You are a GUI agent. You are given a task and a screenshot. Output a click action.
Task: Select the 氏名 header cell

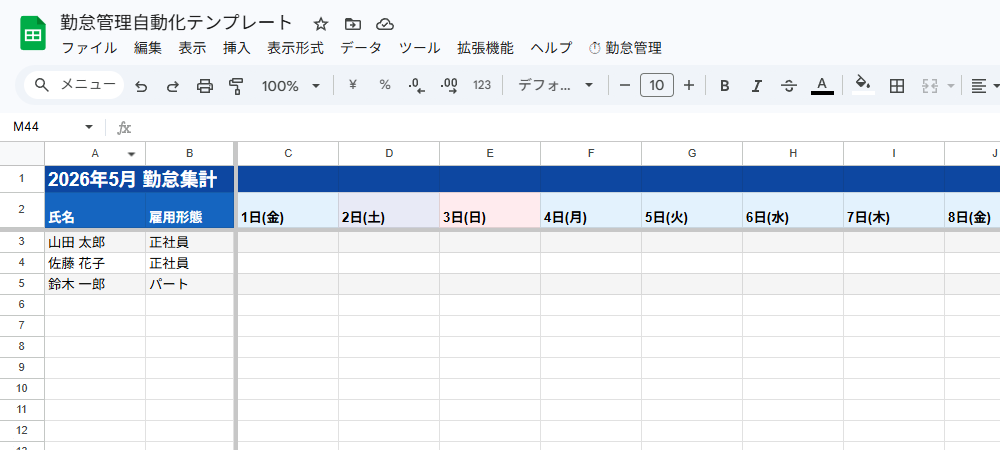point(95,210)
